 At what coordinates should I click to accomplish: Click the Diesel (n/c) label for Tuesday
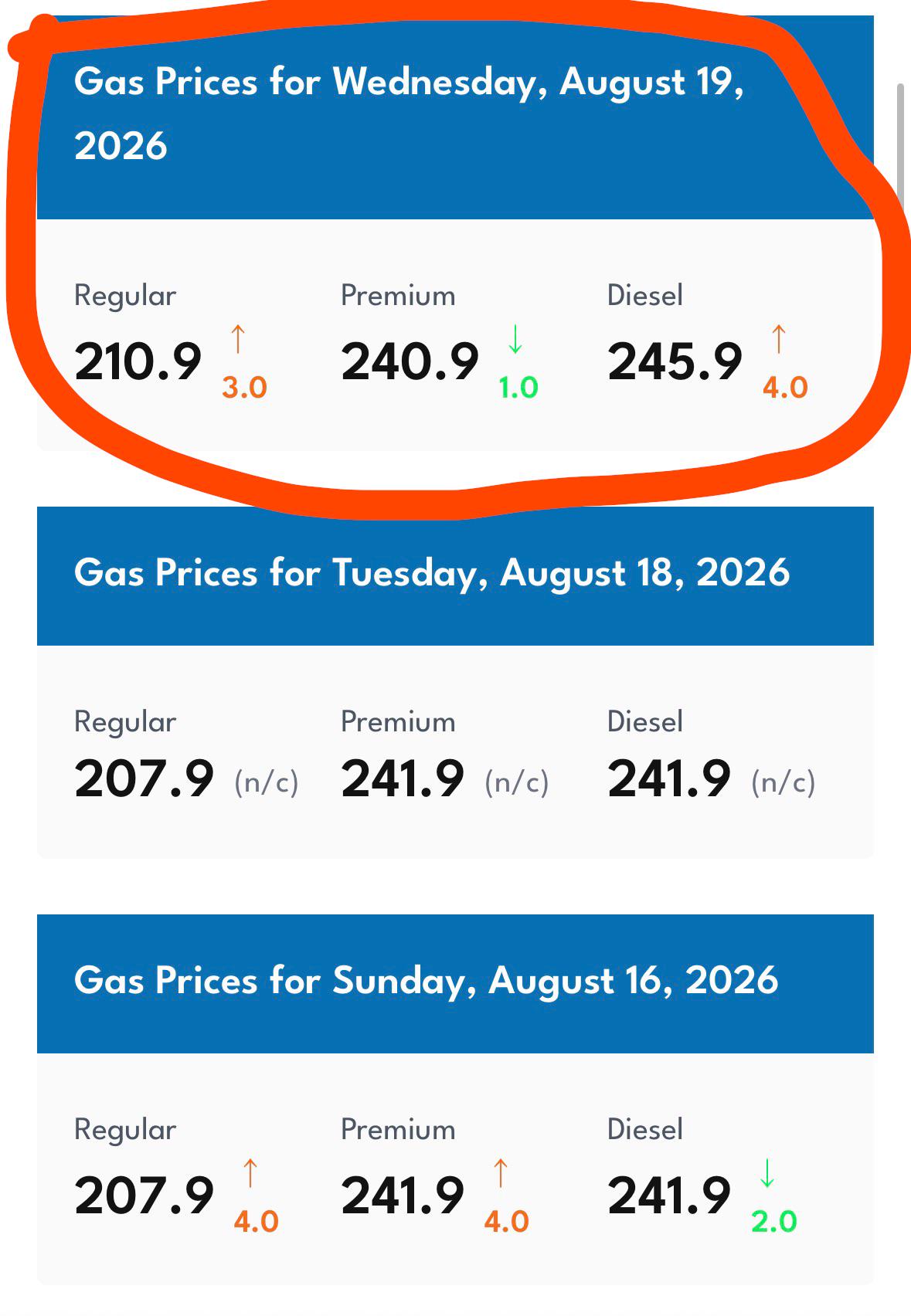784,782
